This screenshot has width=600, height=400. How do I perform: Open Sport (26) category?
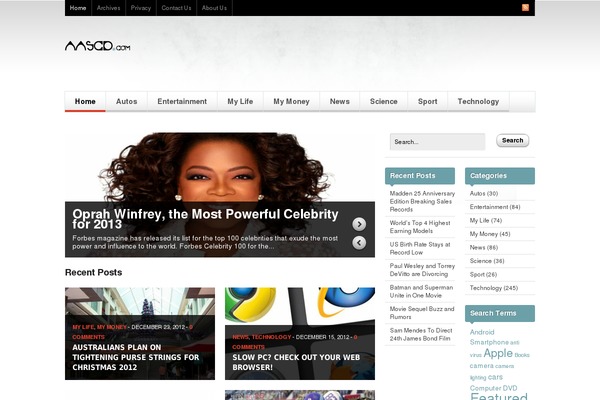[483, 274]
